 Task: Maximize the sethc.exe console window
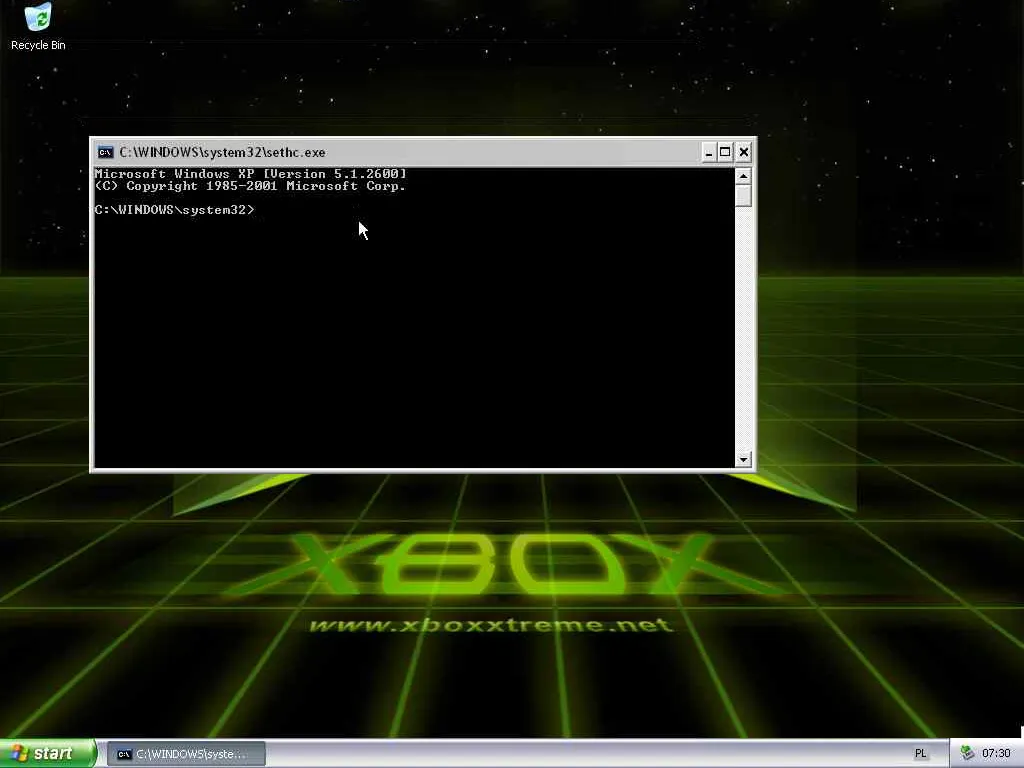(x=725, y=152)
